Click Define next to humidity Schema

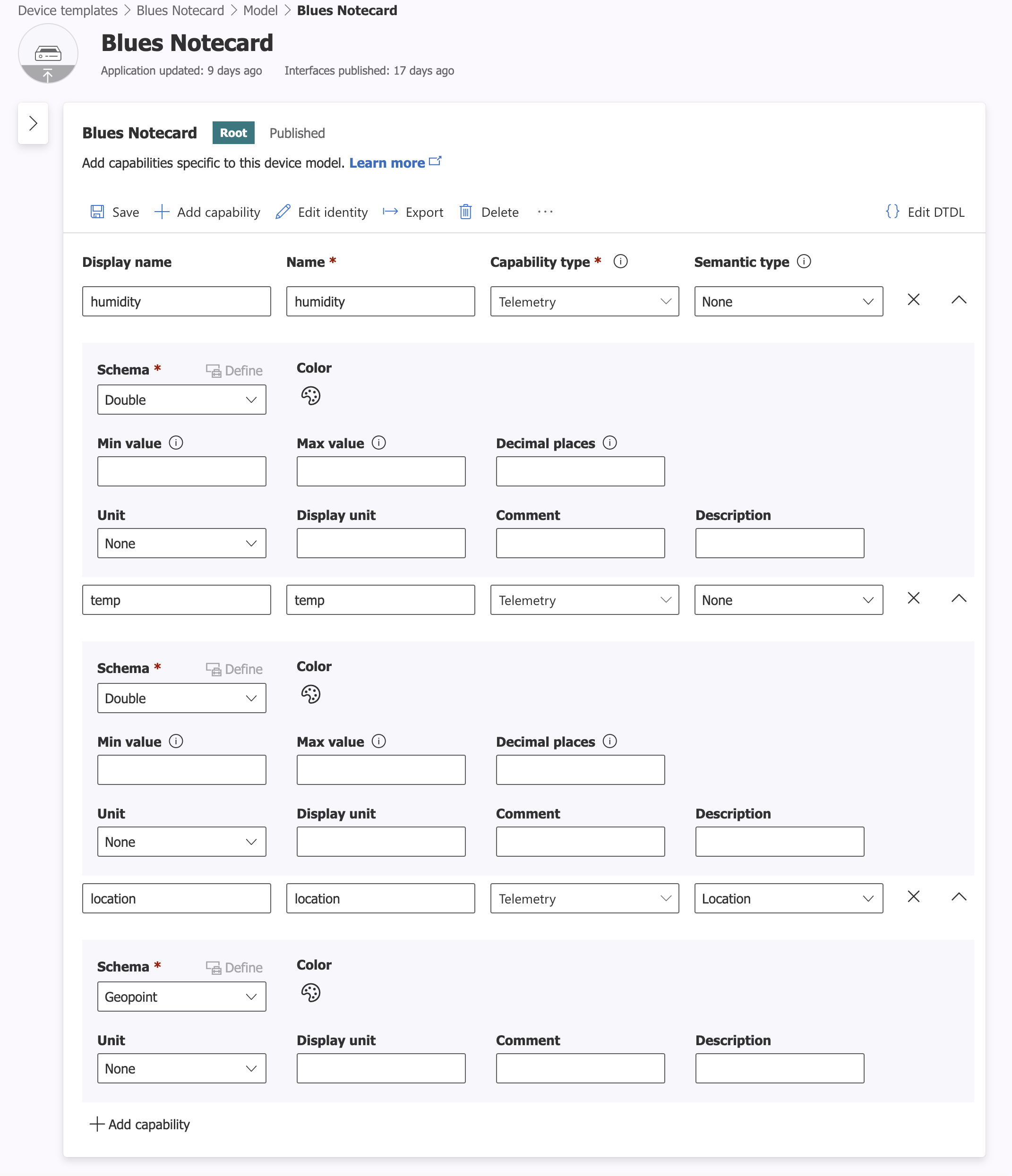point(234,371)
